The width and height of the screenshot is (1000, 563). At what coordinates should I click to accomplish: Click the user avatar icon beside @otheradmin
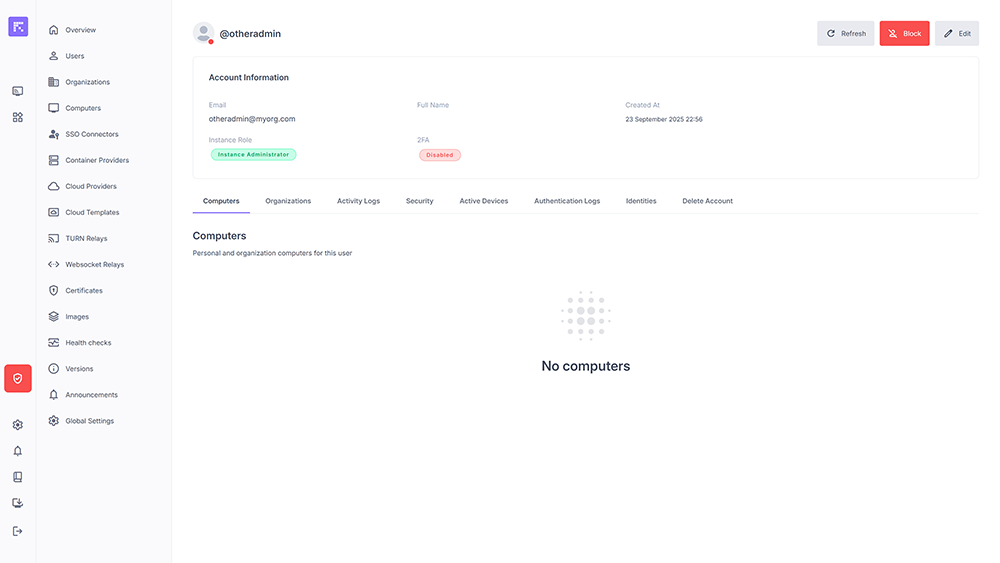204,33
